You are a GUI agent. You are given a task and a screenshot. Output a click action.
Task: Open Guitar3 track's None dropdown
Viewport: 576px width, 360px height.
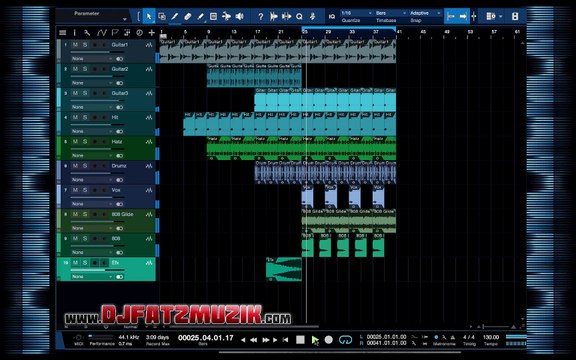tap(92, 107)
